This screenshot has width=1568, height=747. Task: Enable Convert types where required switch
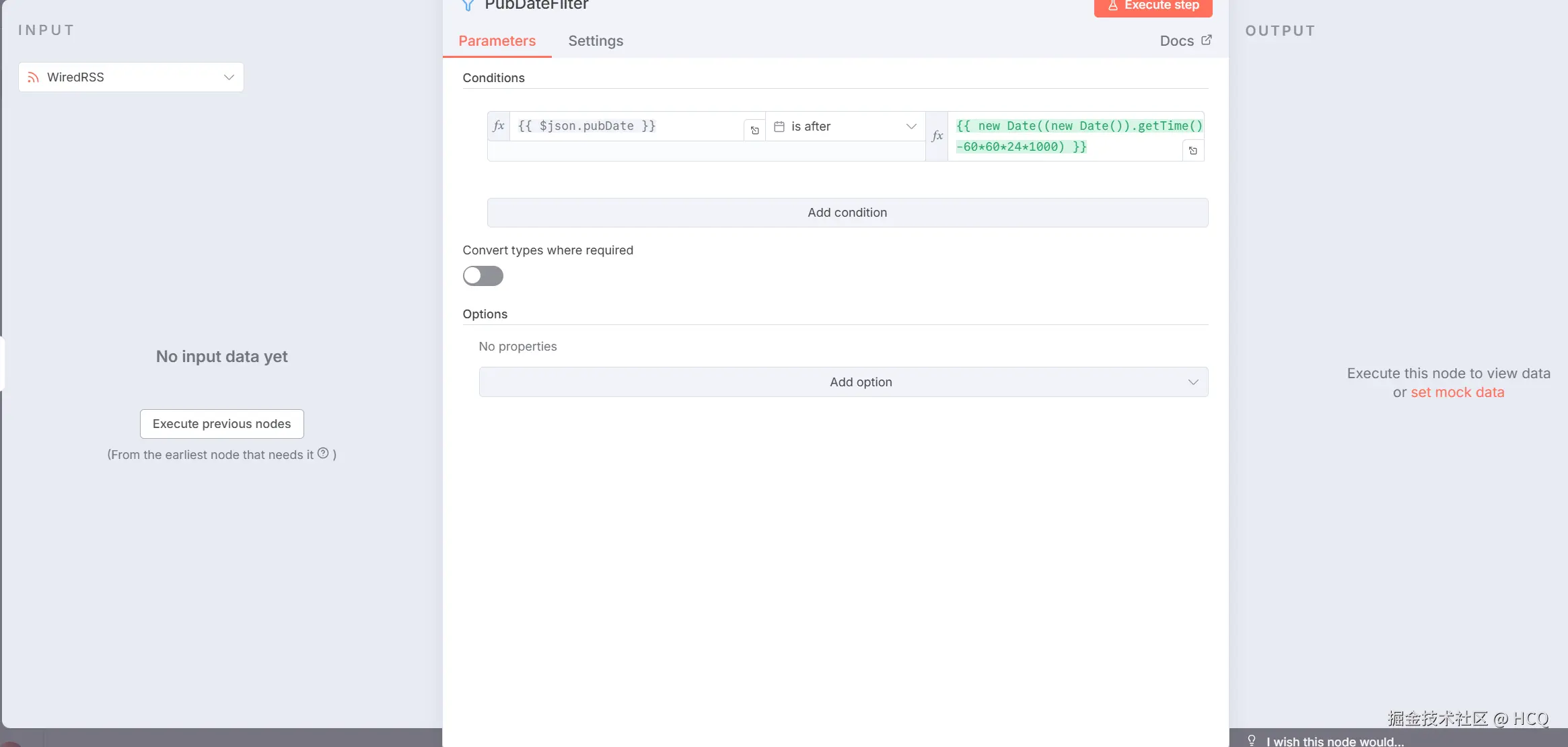pyautogui.click(x=483, y=276)
